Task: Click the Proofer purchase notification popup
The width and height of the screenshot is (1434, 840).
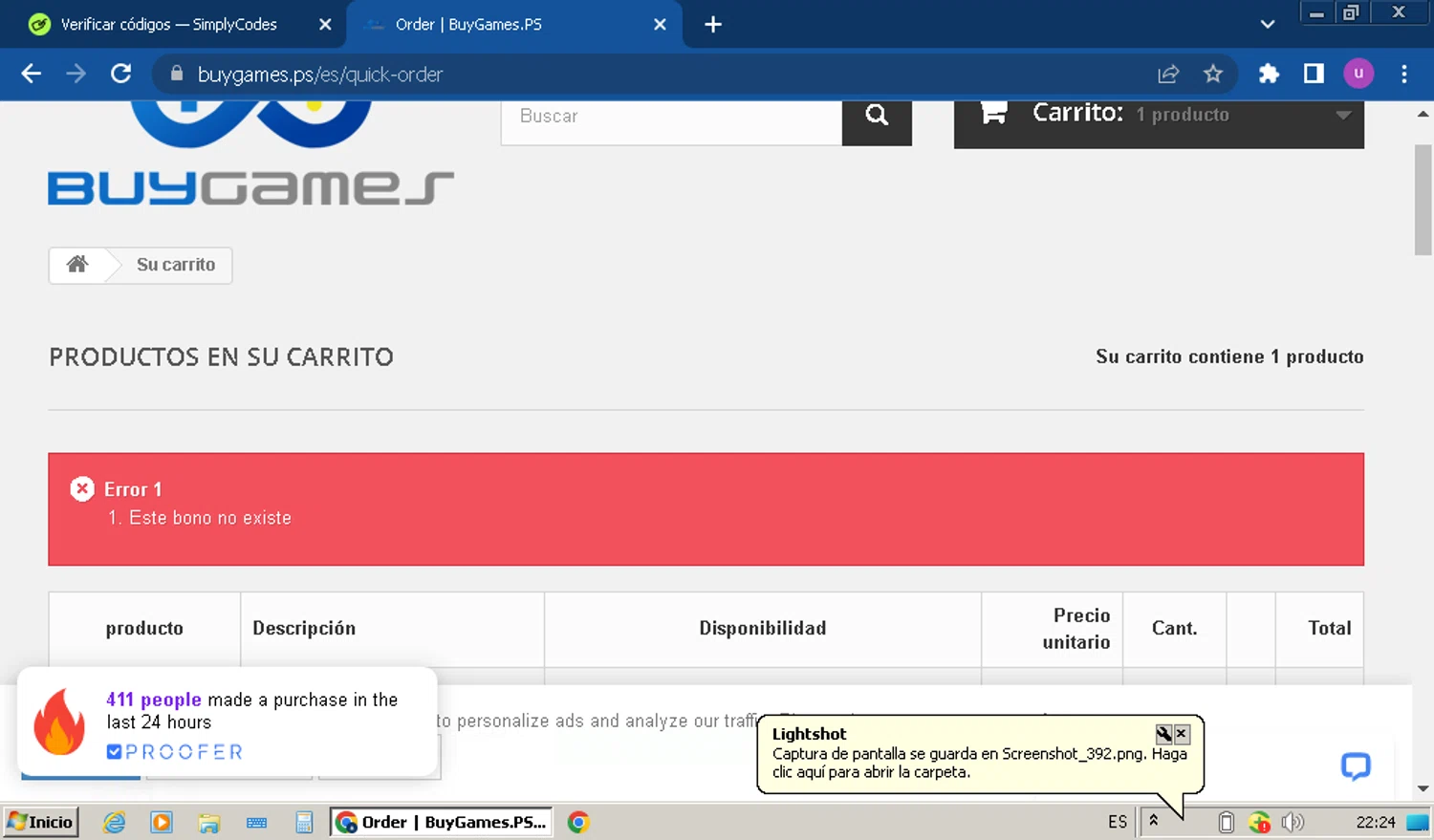Action: point(228,722)
